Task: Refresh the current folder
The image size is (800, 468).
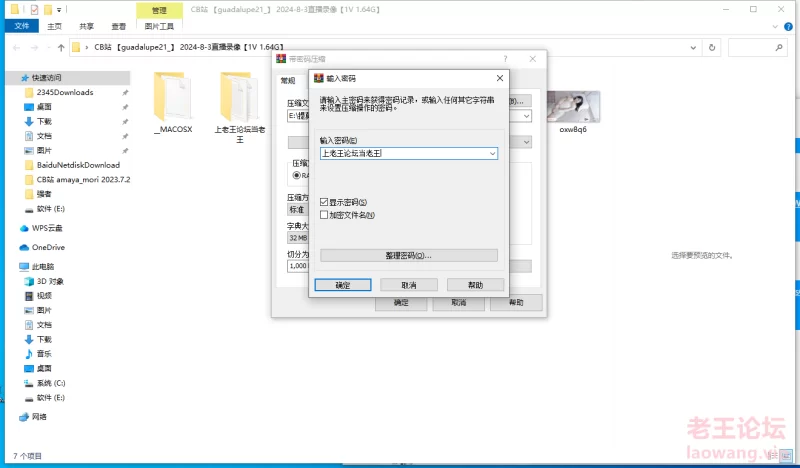Action: [x=712, y=47]
